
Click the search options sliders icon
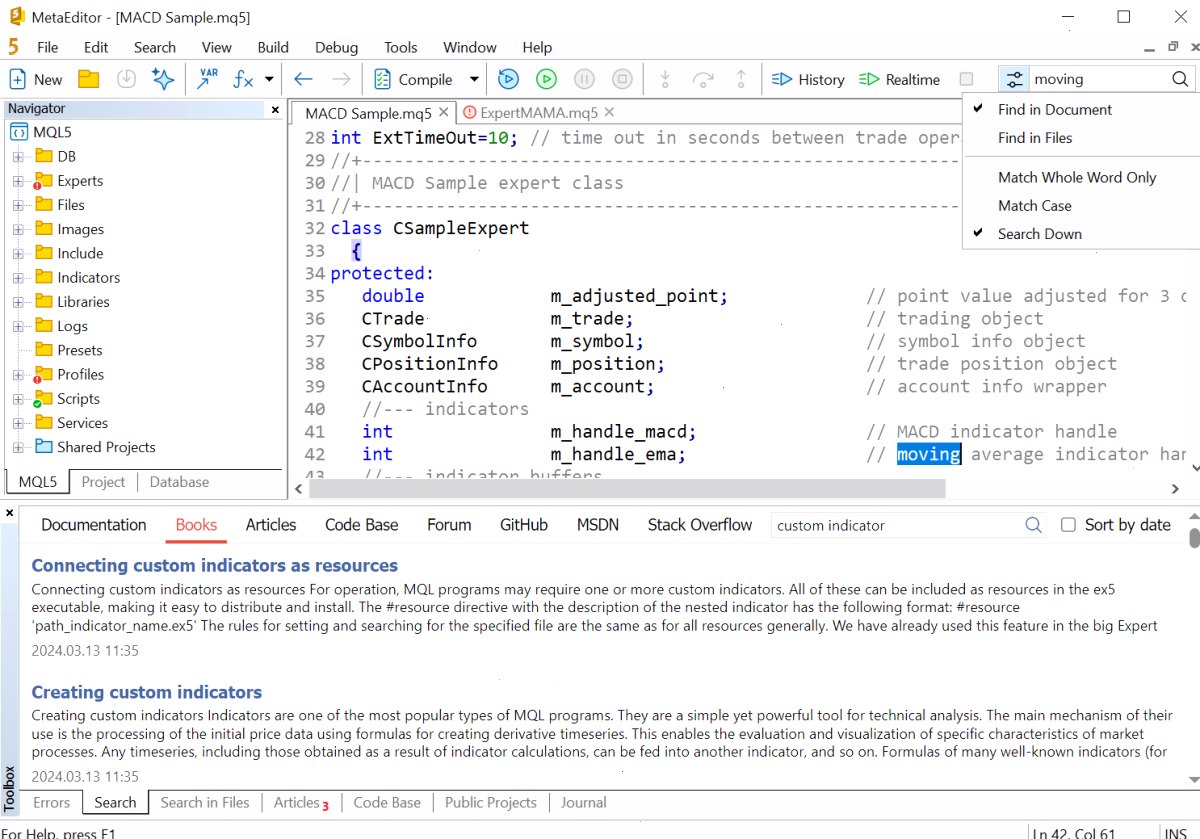tap(1015, 80)
